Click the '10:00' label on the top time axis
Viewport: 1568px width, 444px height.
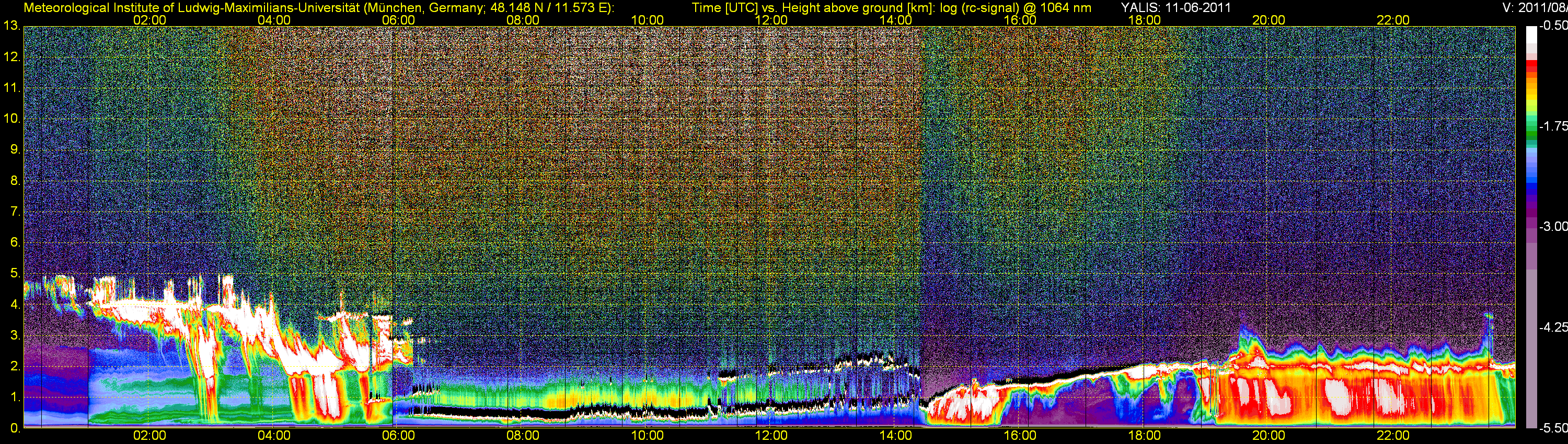pyautogui.click(x=647, y=20)
